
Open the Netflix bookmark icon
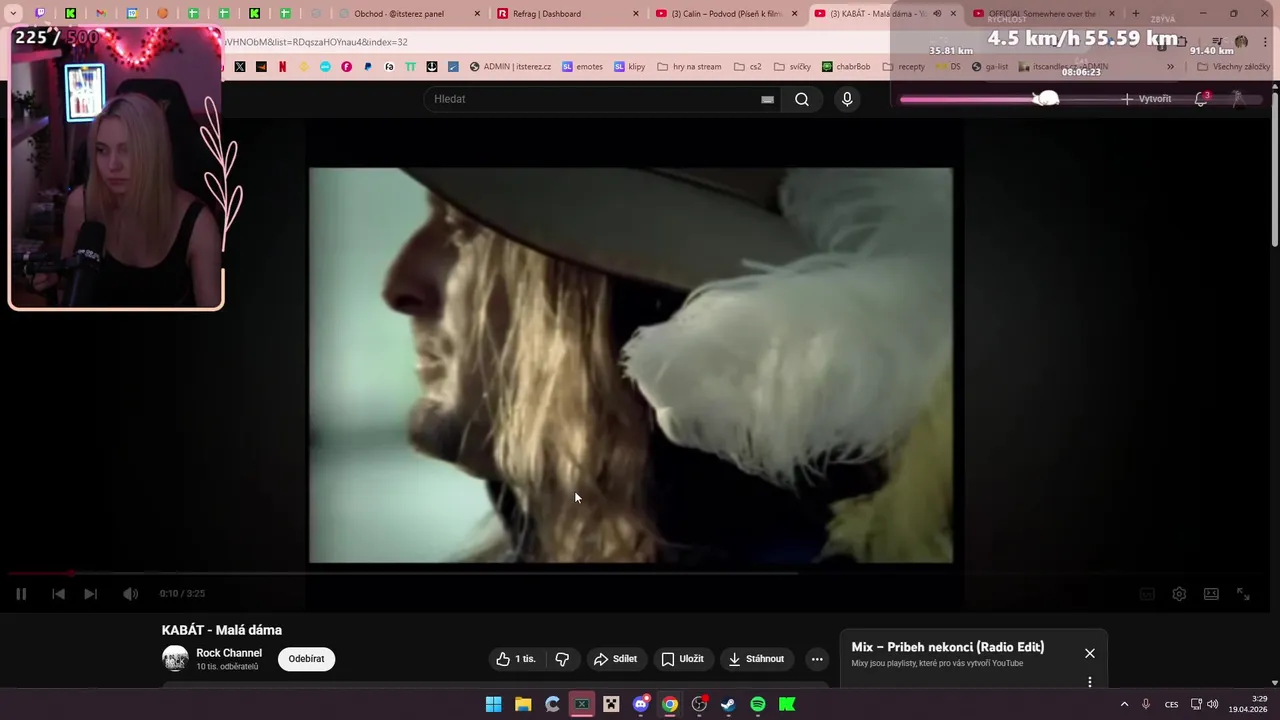[283, 67]
